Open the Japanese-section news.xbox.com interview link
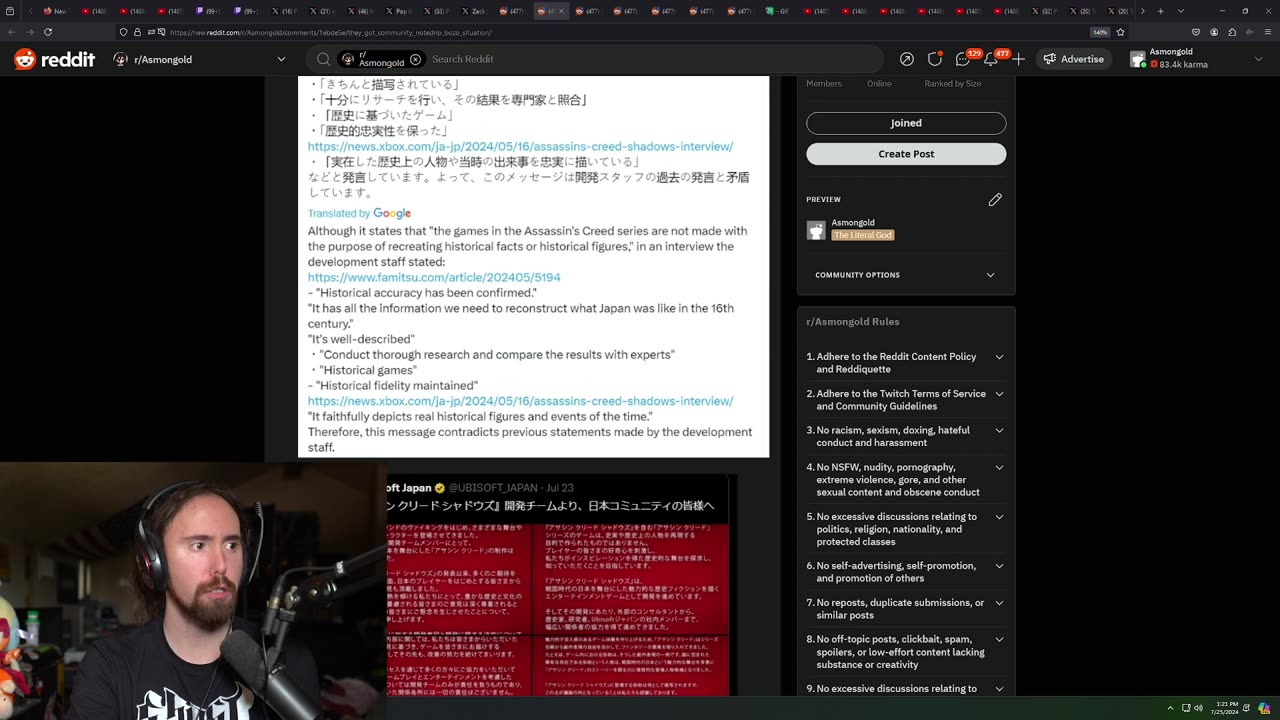Viewport: 1280px width, 720px height. coord(520,146)
